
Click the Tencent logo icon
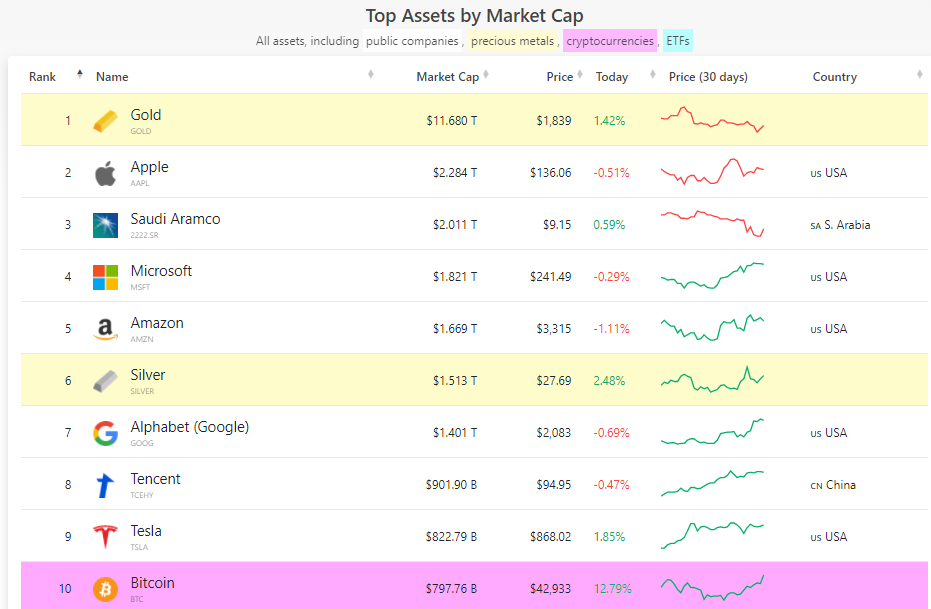pyautogui.click(x=105, y=485)
